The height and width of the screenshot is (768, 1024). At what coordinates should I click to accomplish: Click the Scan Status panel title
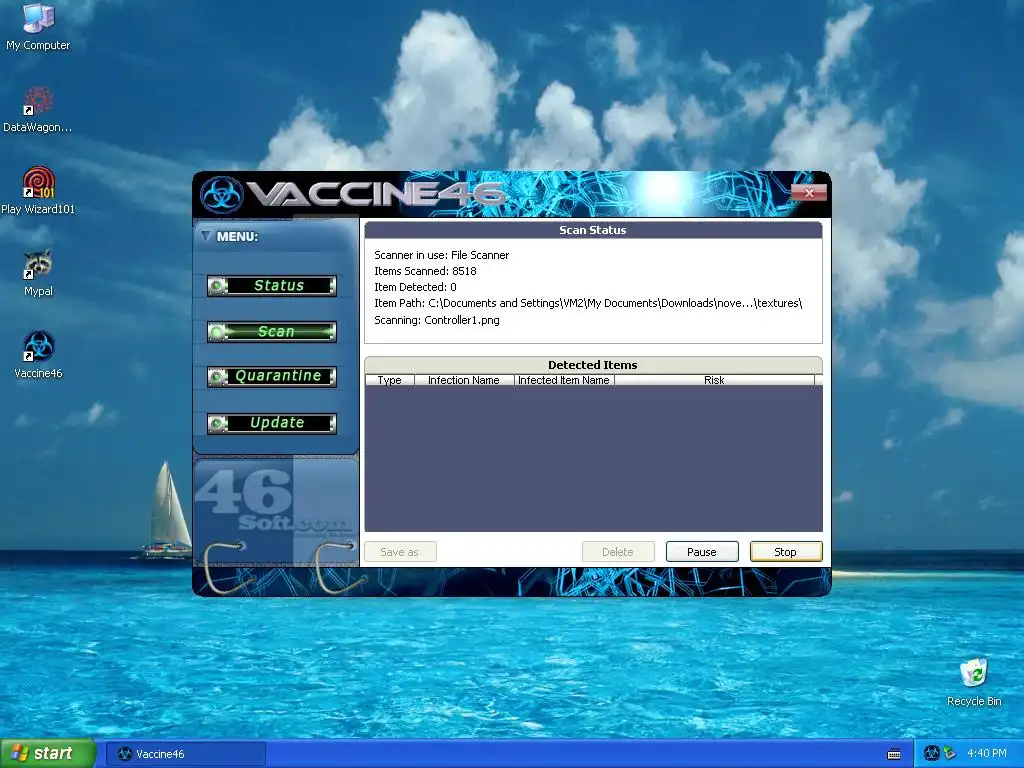593,230
